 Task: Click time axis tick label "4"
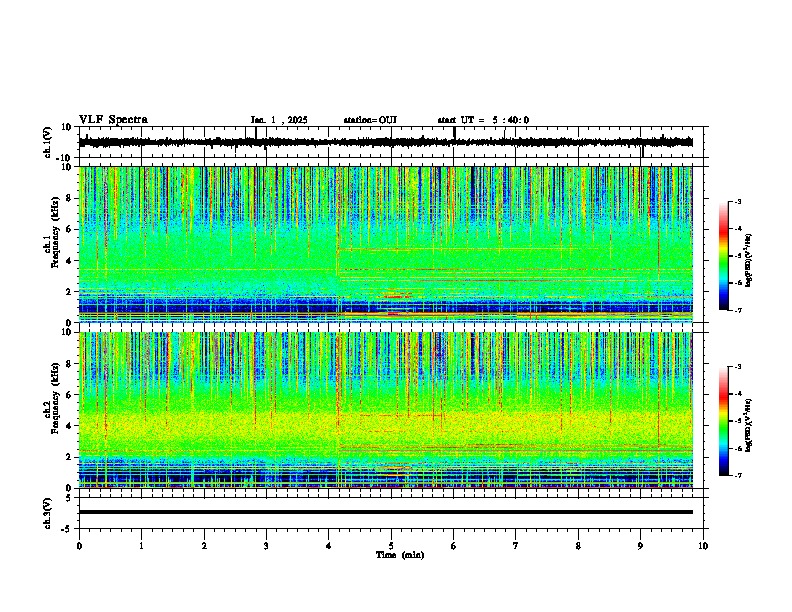pyautogui.click(x=329, y=546)
